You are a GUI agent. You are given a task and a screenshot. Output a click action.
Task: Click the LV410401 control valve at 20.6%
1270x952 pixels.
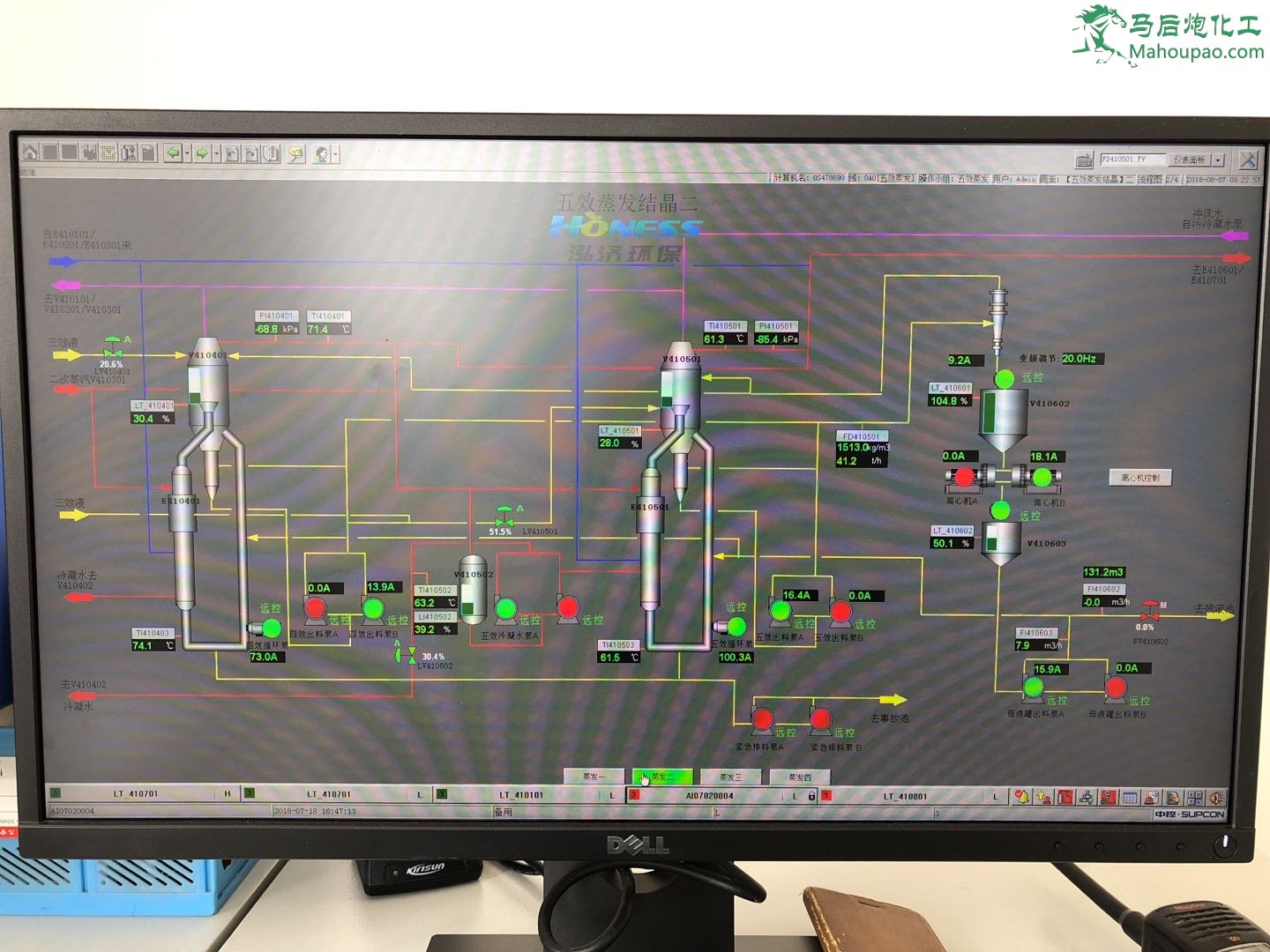click(112, 353)
